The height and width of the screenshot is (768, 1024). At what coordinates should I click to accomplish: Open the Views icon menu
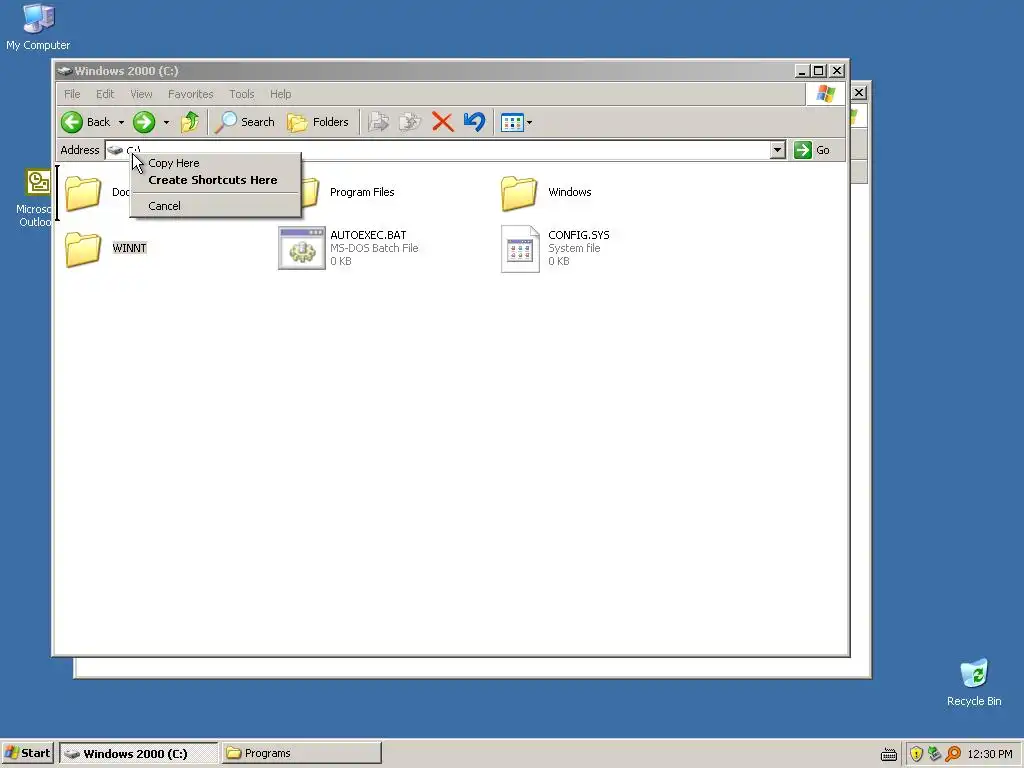point(516,122)
